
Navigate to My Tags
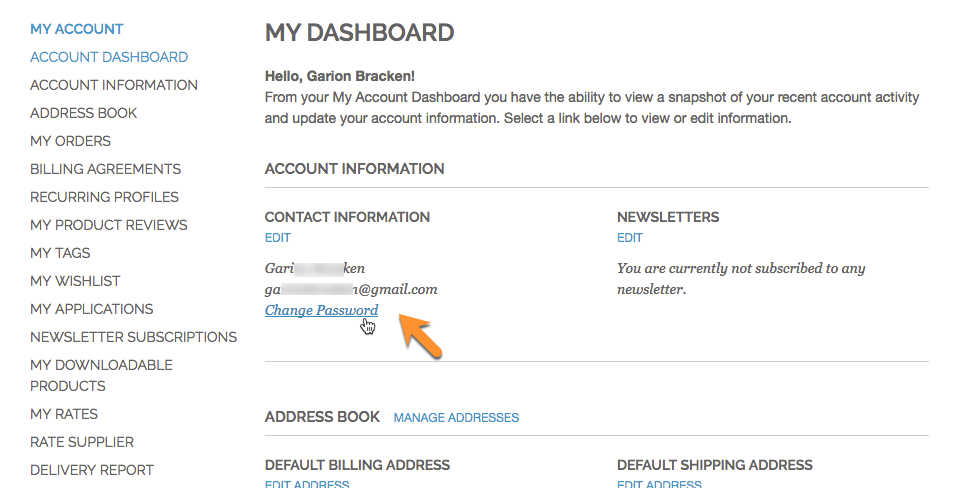pos(60,253)
